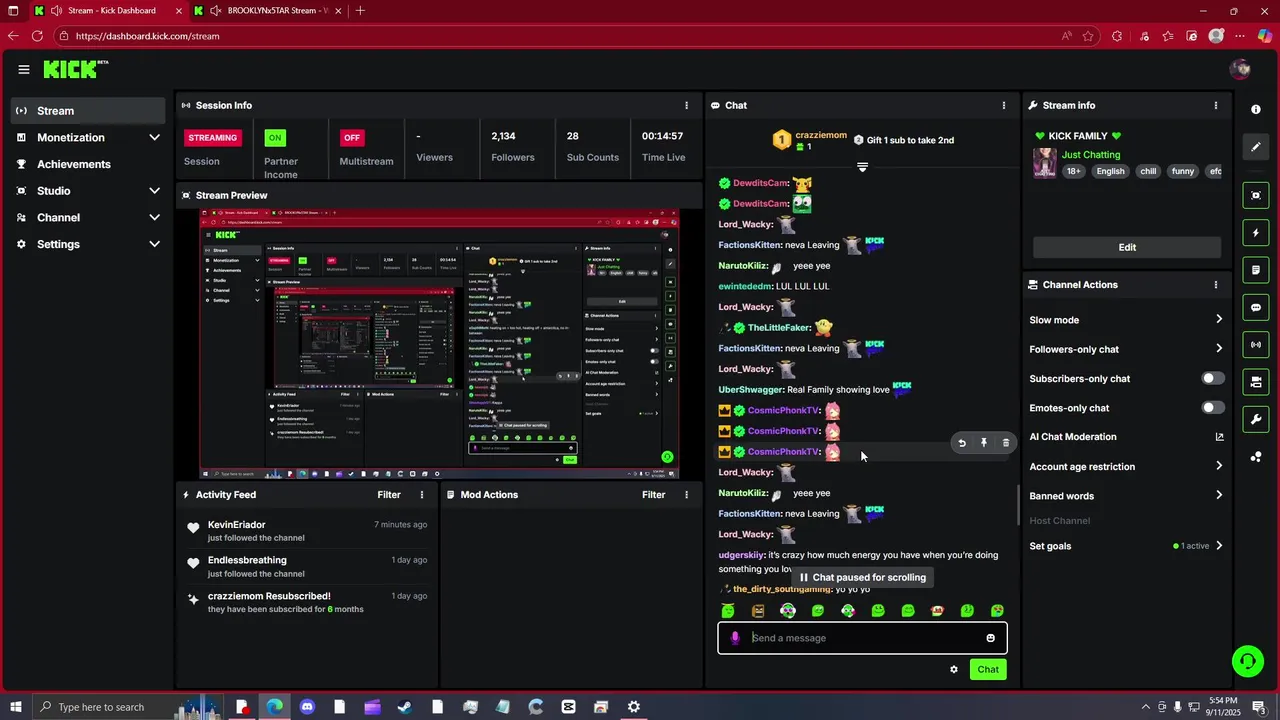Open Followers-only chat options chevron

pos(1219,349)
